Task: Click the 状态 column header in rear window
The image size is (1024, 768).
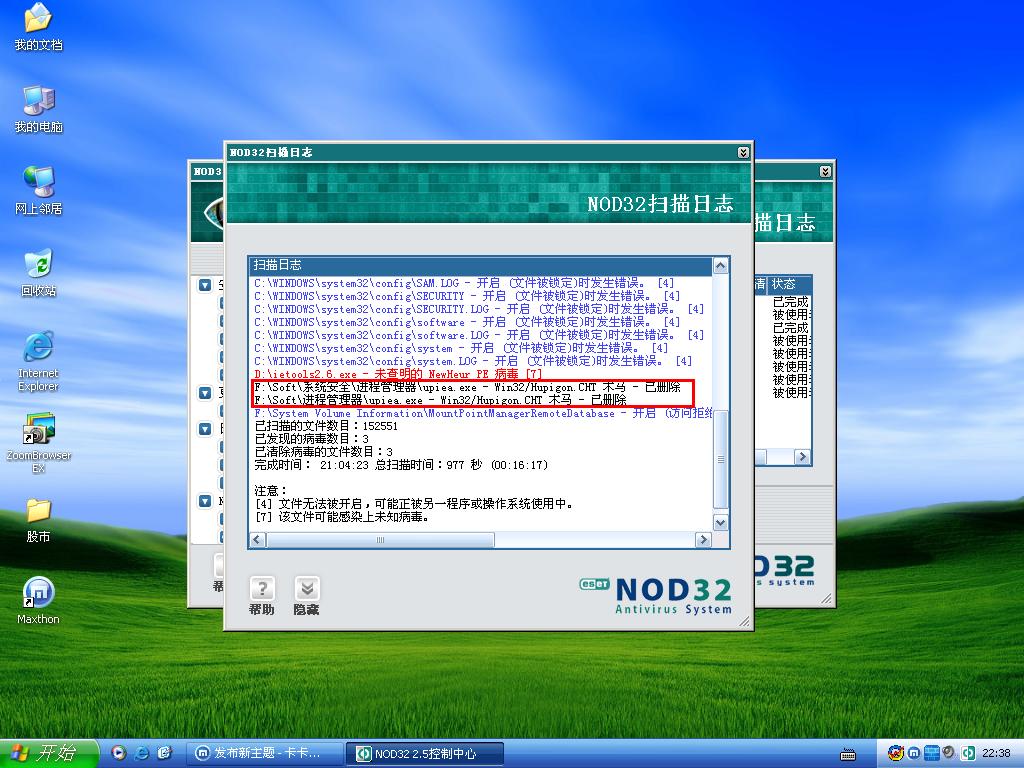Action: [788, 284]
